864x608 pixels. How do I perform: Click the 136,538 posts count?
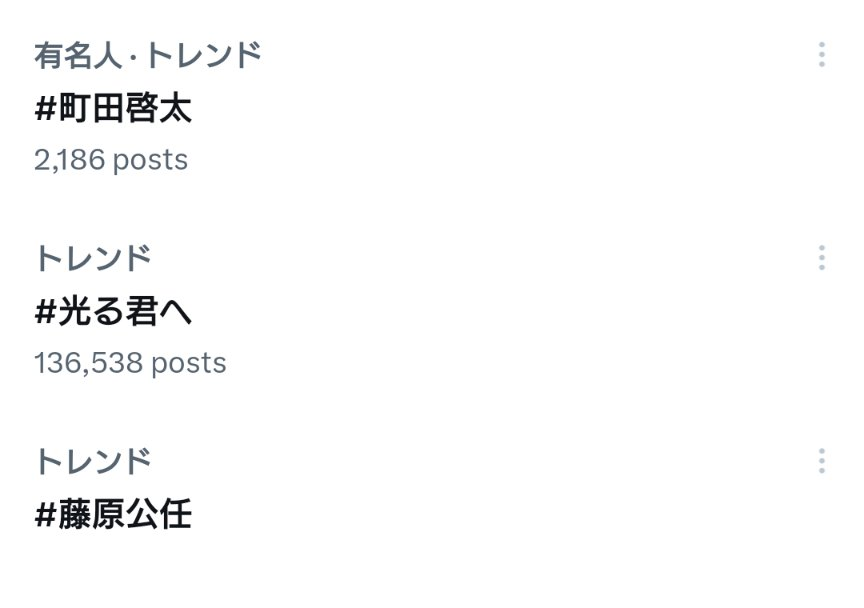130,362
